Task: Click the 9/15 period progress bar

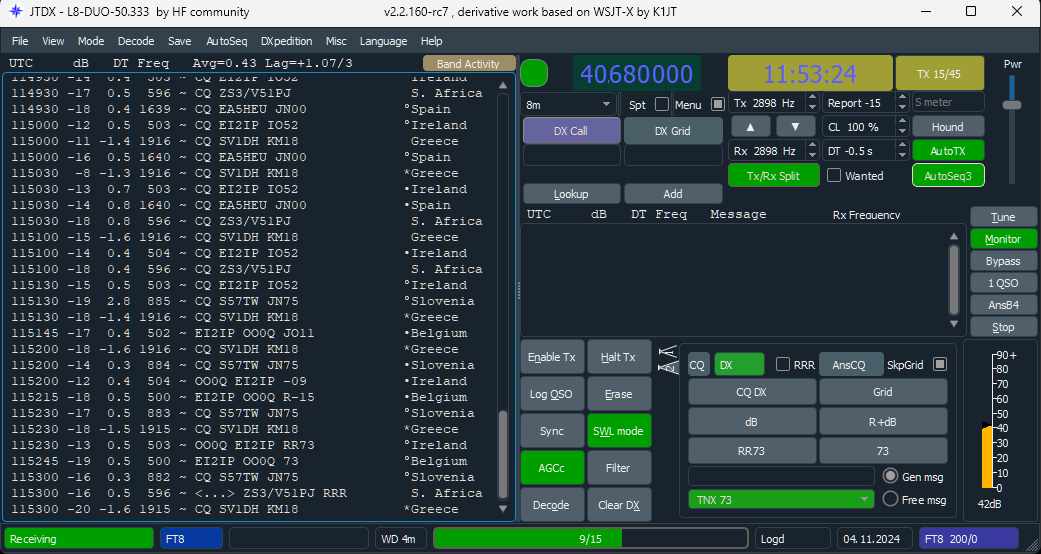Action: [x=591, y=539]
